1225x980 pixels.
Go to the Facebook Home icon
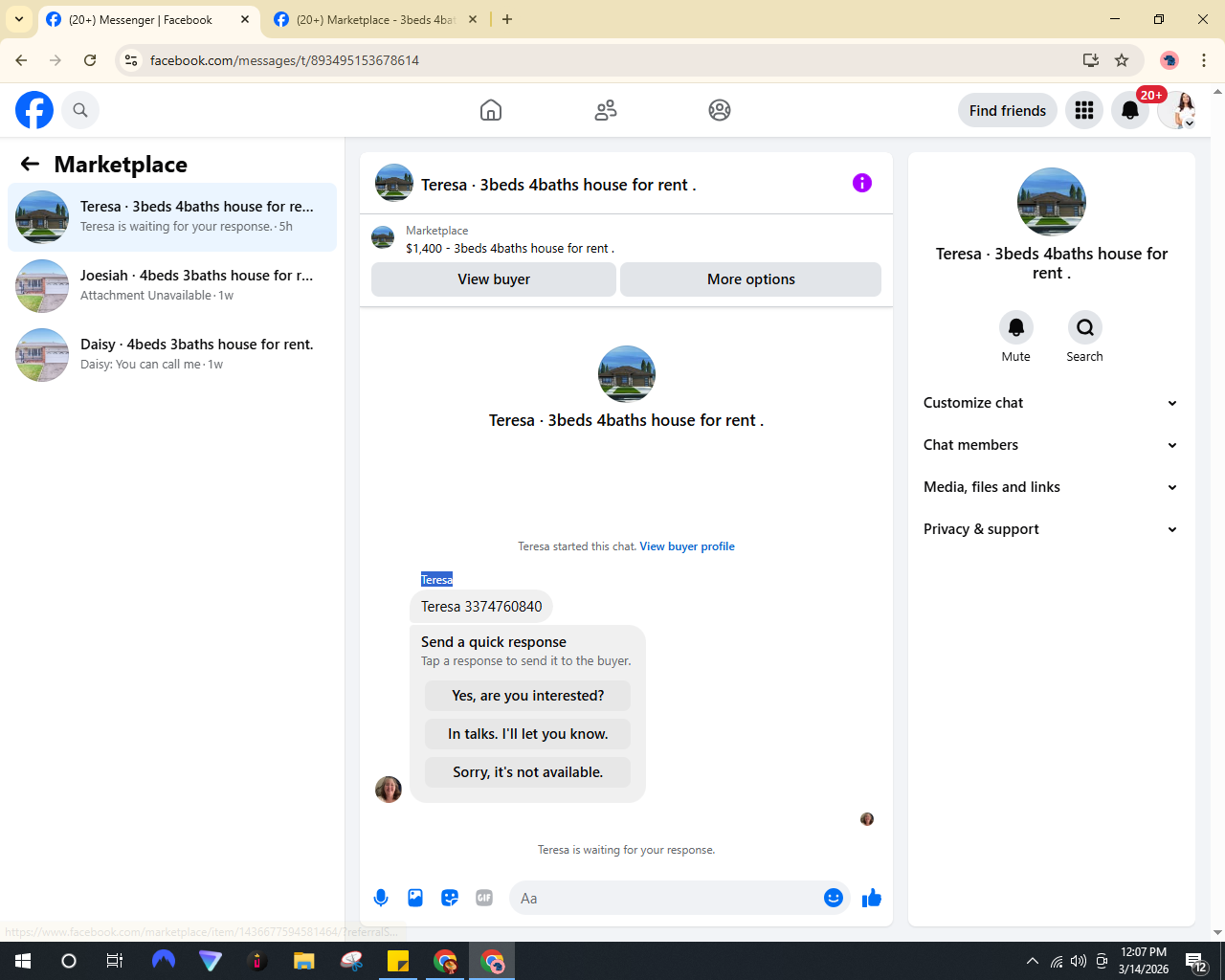pos(491,110)
